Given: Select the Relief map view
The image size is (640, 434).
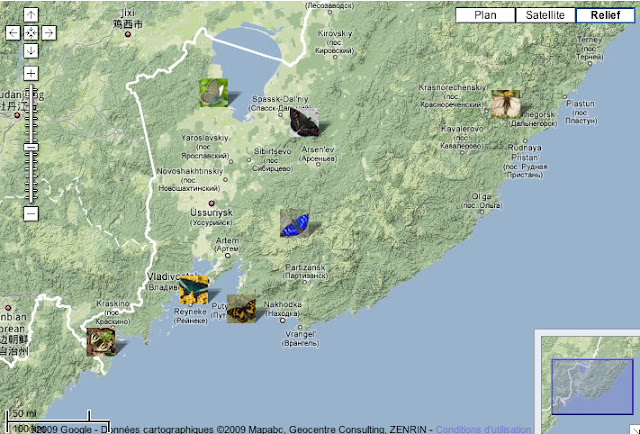Looking at the screenshot, I should point(605,15).
